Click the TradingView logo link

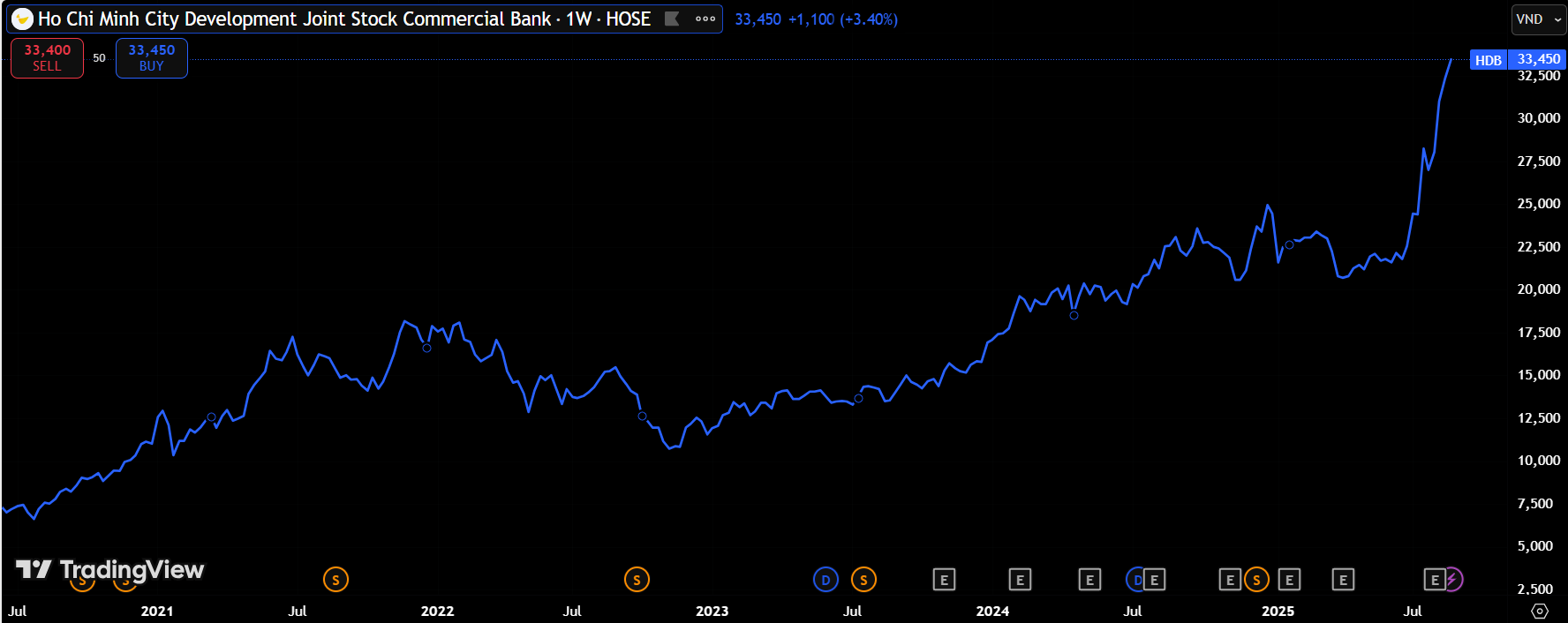pos(110,570)
